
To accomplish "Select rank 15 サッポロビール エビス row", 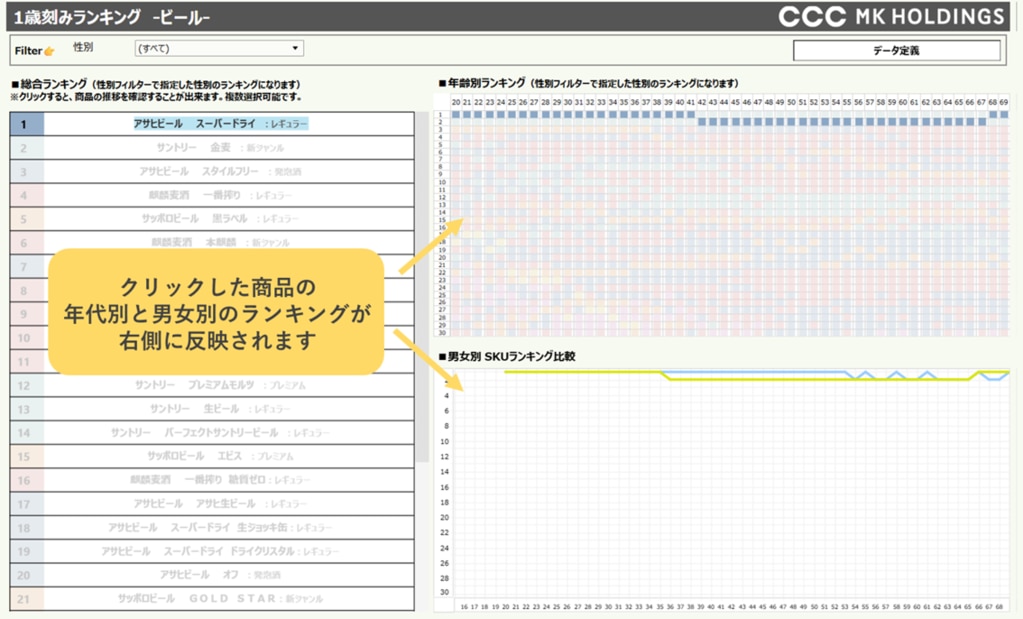I will (212, 456).
